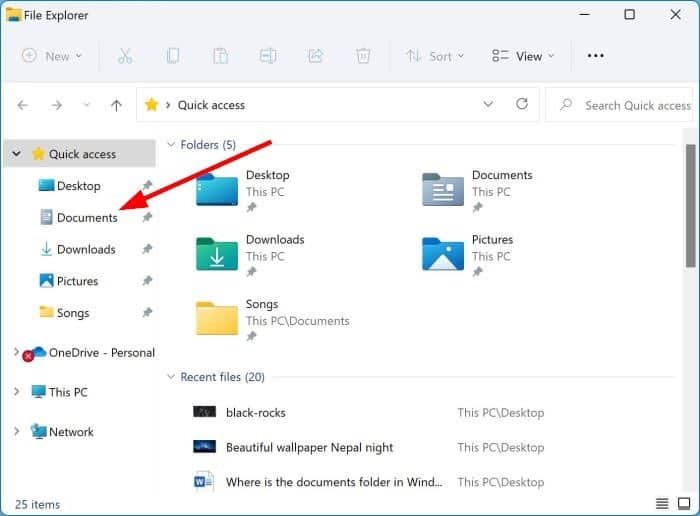Click the star icon in address bar
Viewport: 700px width, 516px height.
152,105
